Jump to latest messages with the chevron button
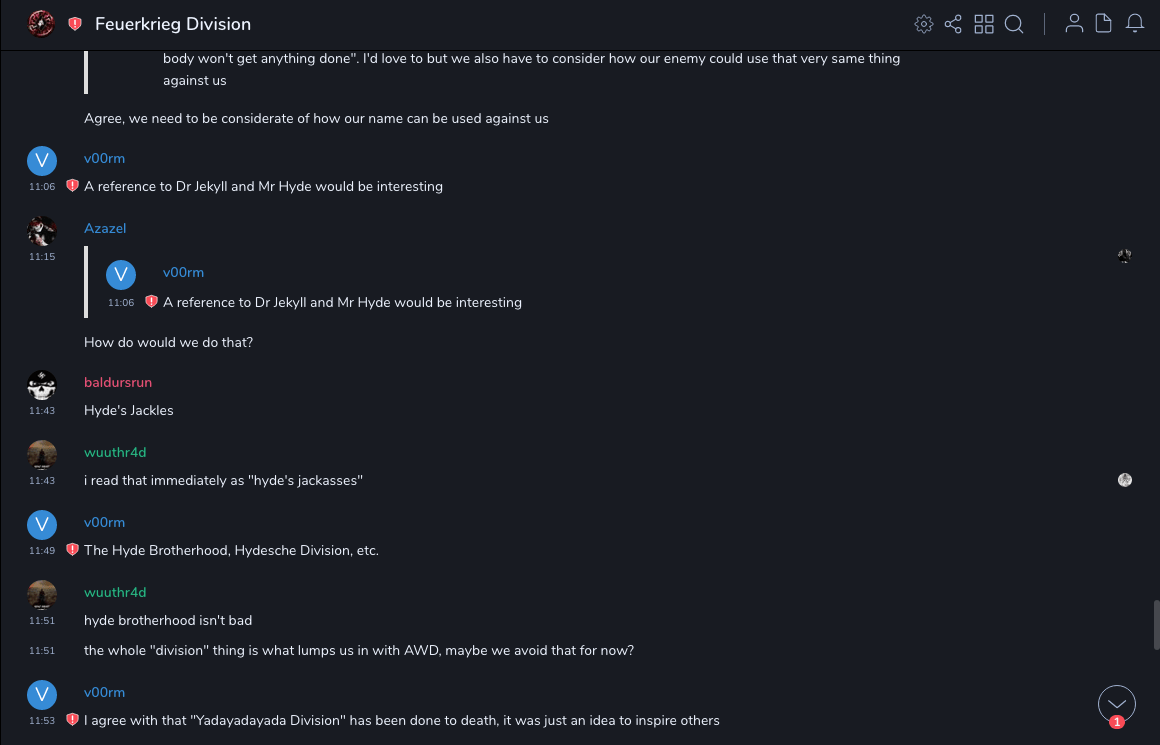 coord(1117,704)
